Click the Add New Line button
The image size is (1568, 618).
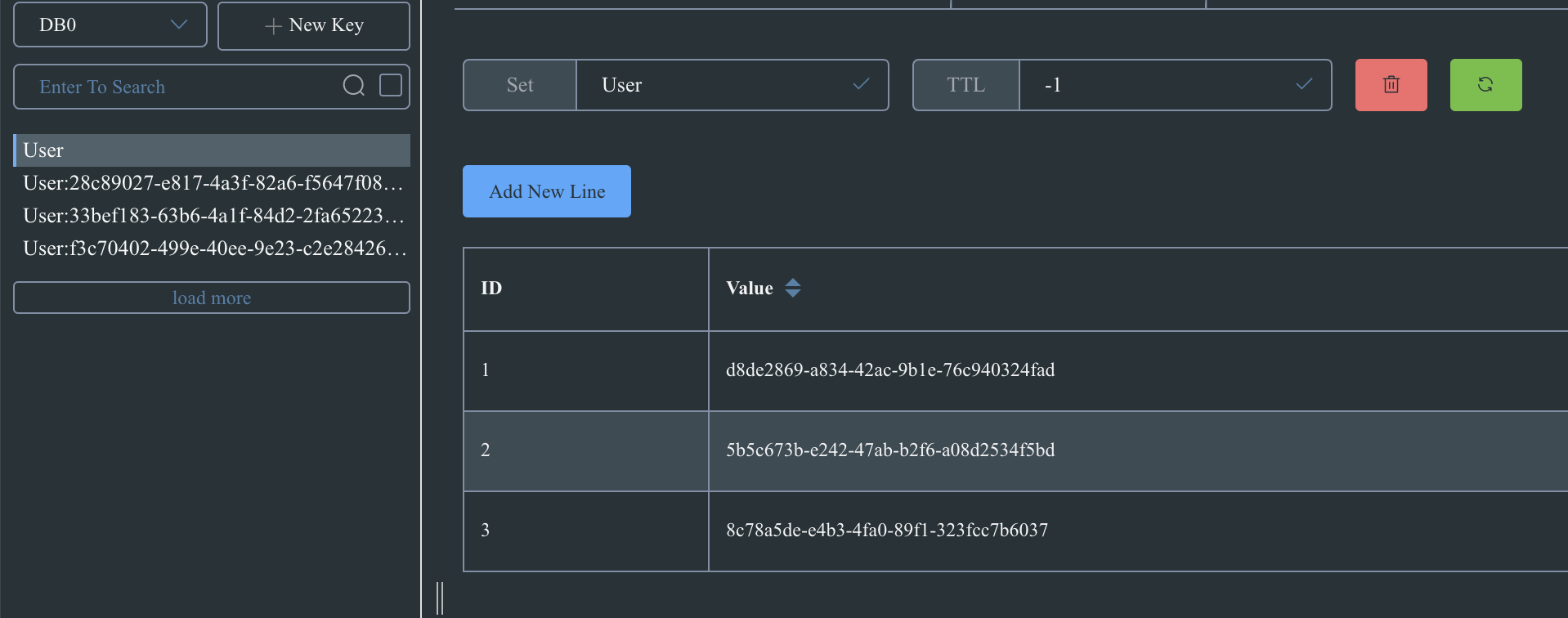(547, 191)
